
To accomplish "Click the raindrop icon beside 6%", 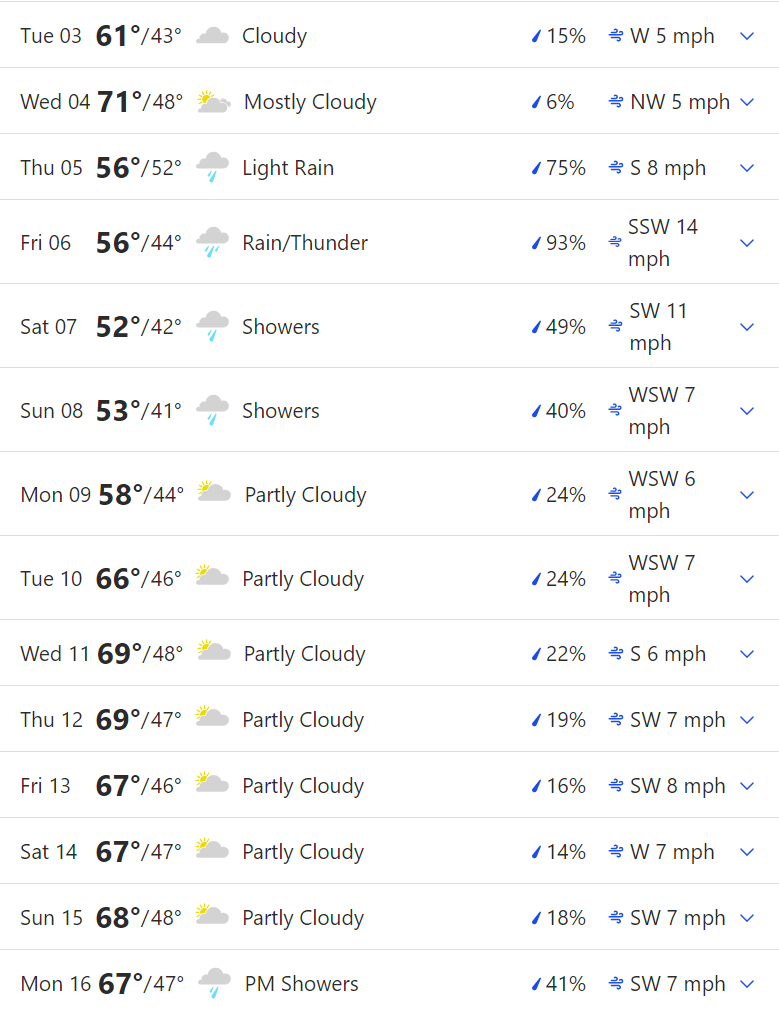I will pos(536,102).
